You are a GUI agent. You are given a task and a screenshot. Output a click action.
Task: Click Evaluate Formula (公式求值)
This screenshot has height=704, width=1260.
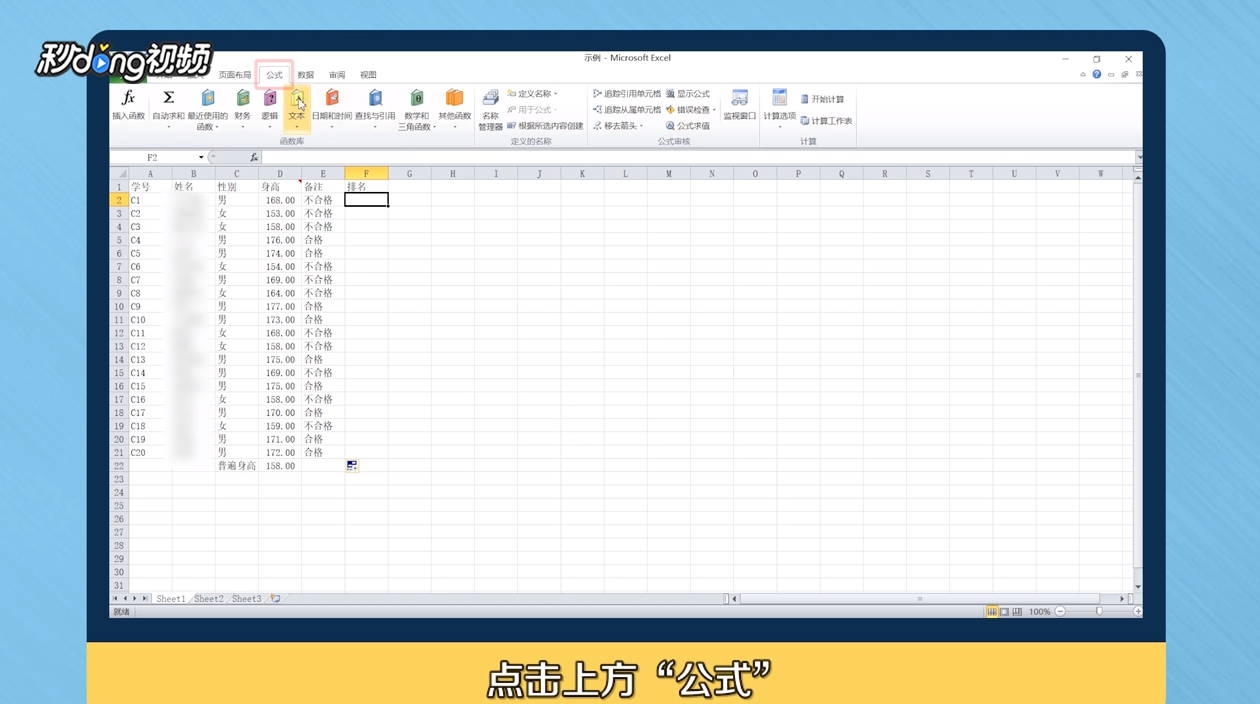(688, 126)
